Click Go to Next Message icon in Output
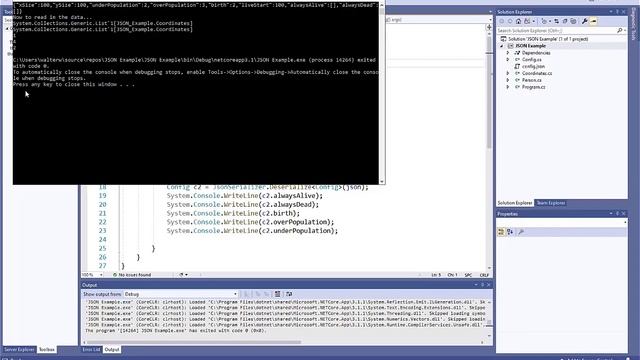Screen dimensions: 640x360 coord(266,294)
